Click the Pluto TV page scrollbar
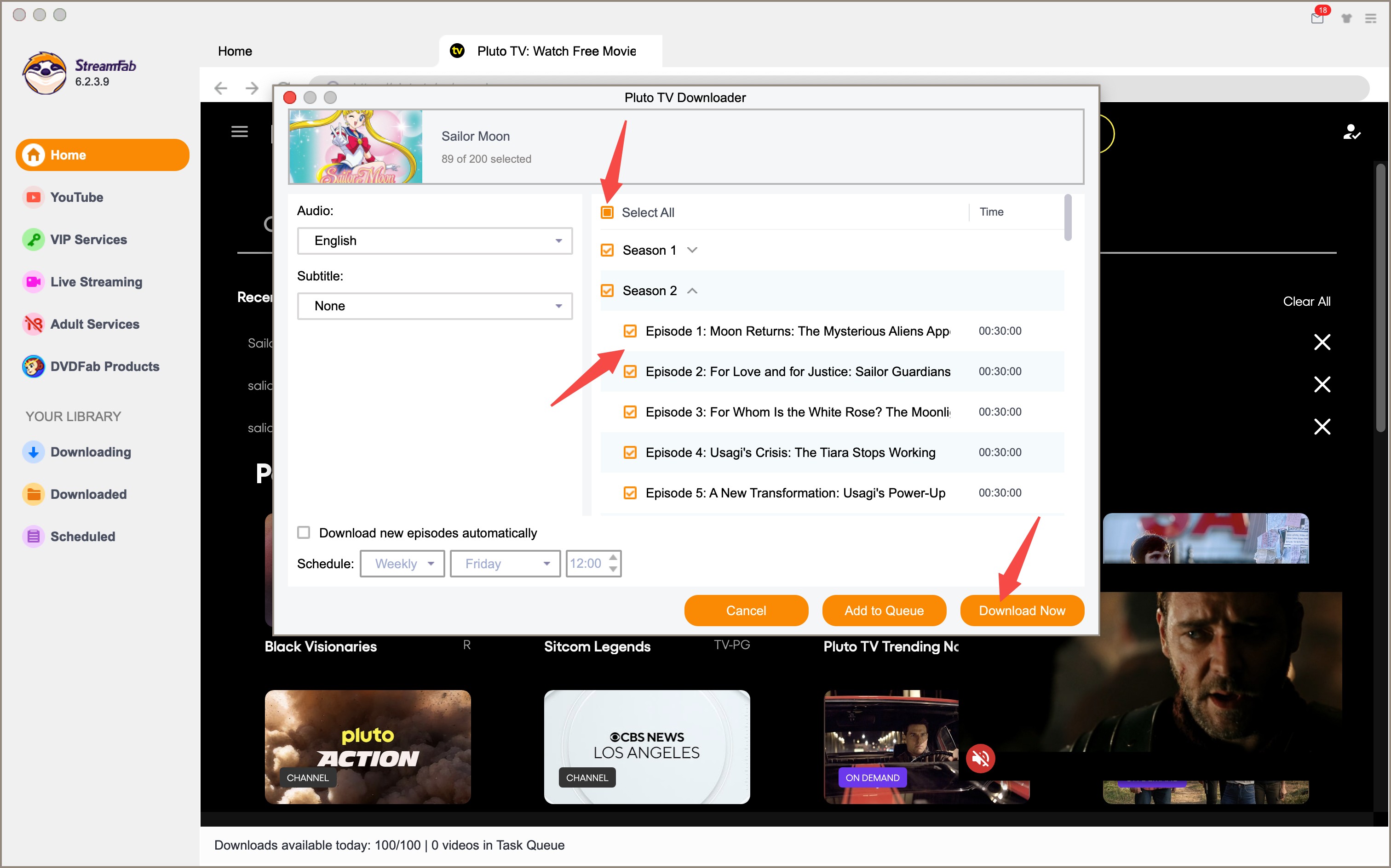This screenshot has width=1391, height=868. click(1381, 297)
